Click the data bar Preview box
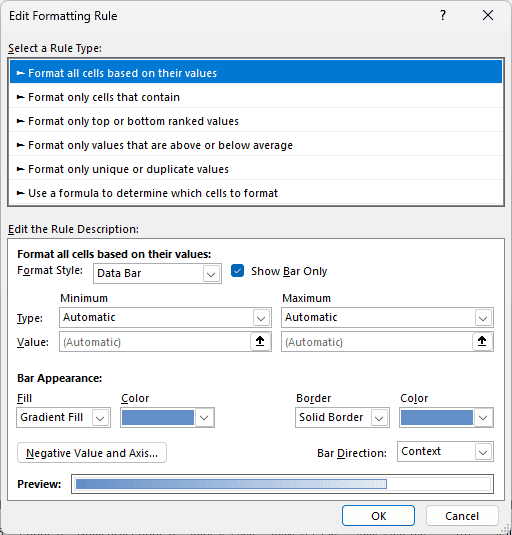512x535 pixels. click(282, 484)
